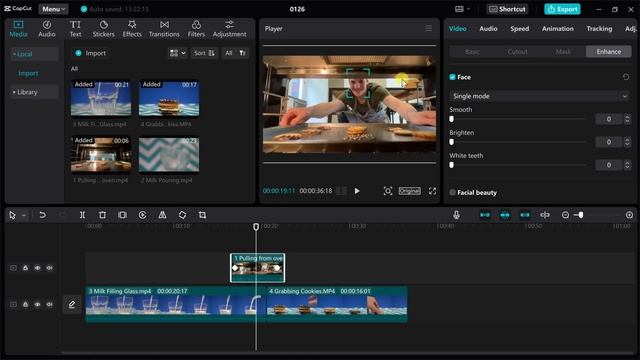
Task: Switch to the Audio properties tab
Action: (488, 29)
